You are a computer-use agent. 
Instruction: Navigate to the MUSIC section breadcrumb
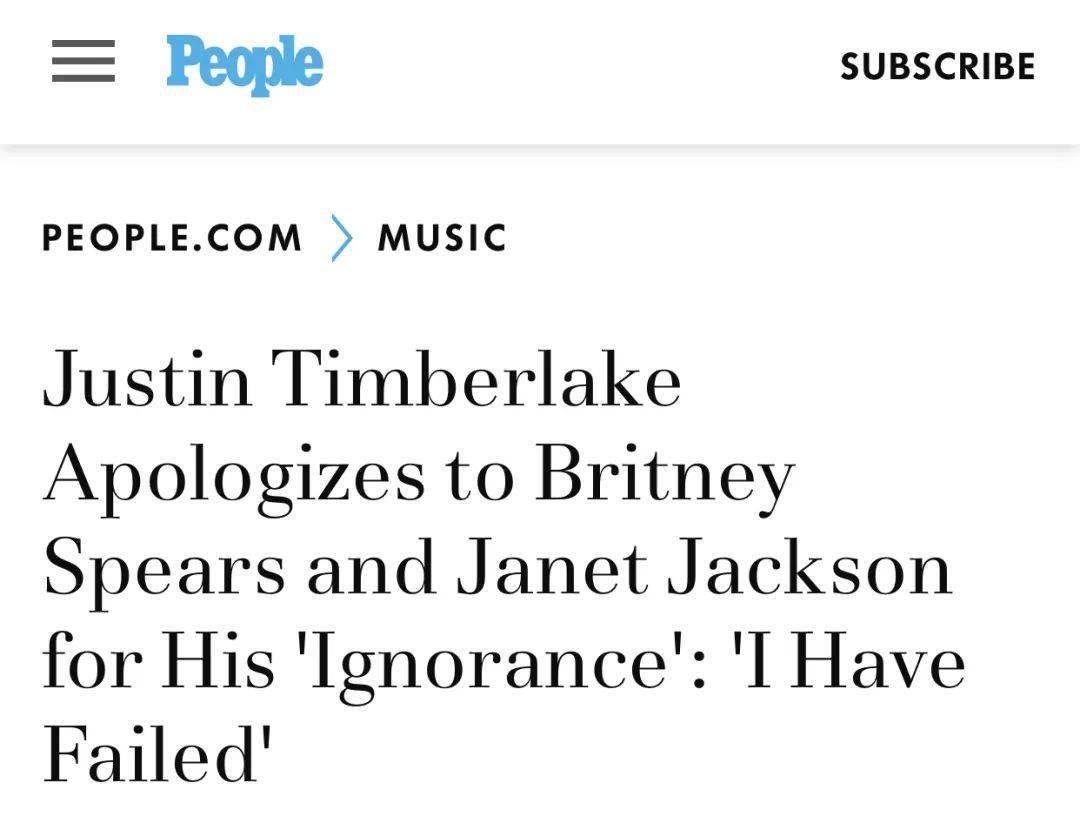[442, 238]
